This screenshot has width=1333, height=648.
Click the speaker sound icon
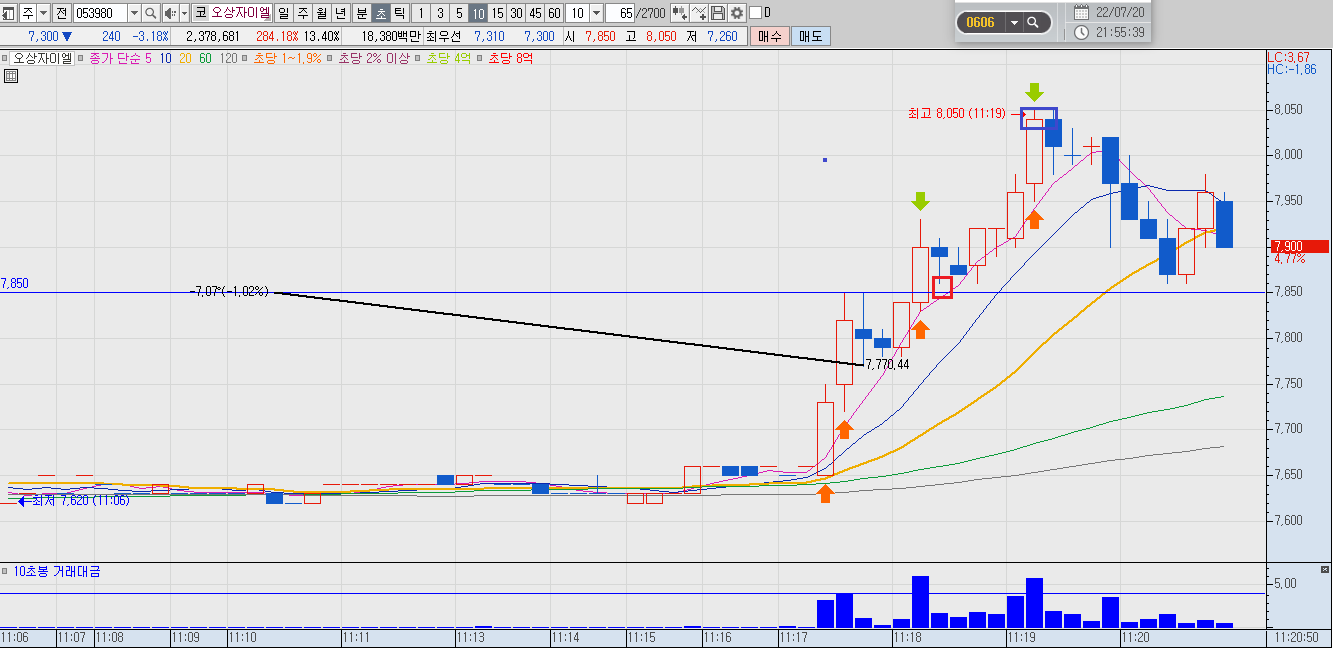pos(170,13)
